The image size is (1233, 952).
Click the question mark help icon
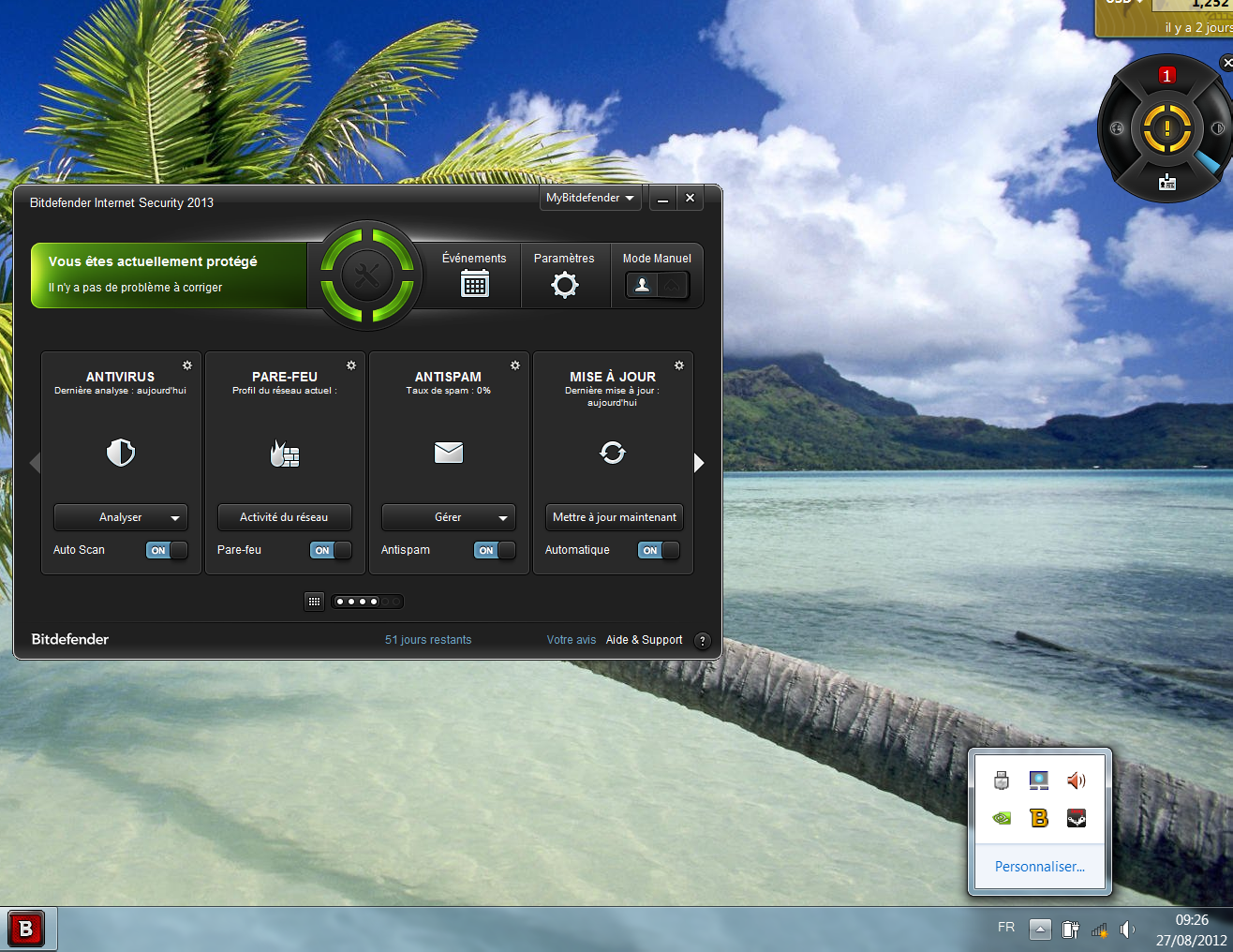[x=703, y=641]
